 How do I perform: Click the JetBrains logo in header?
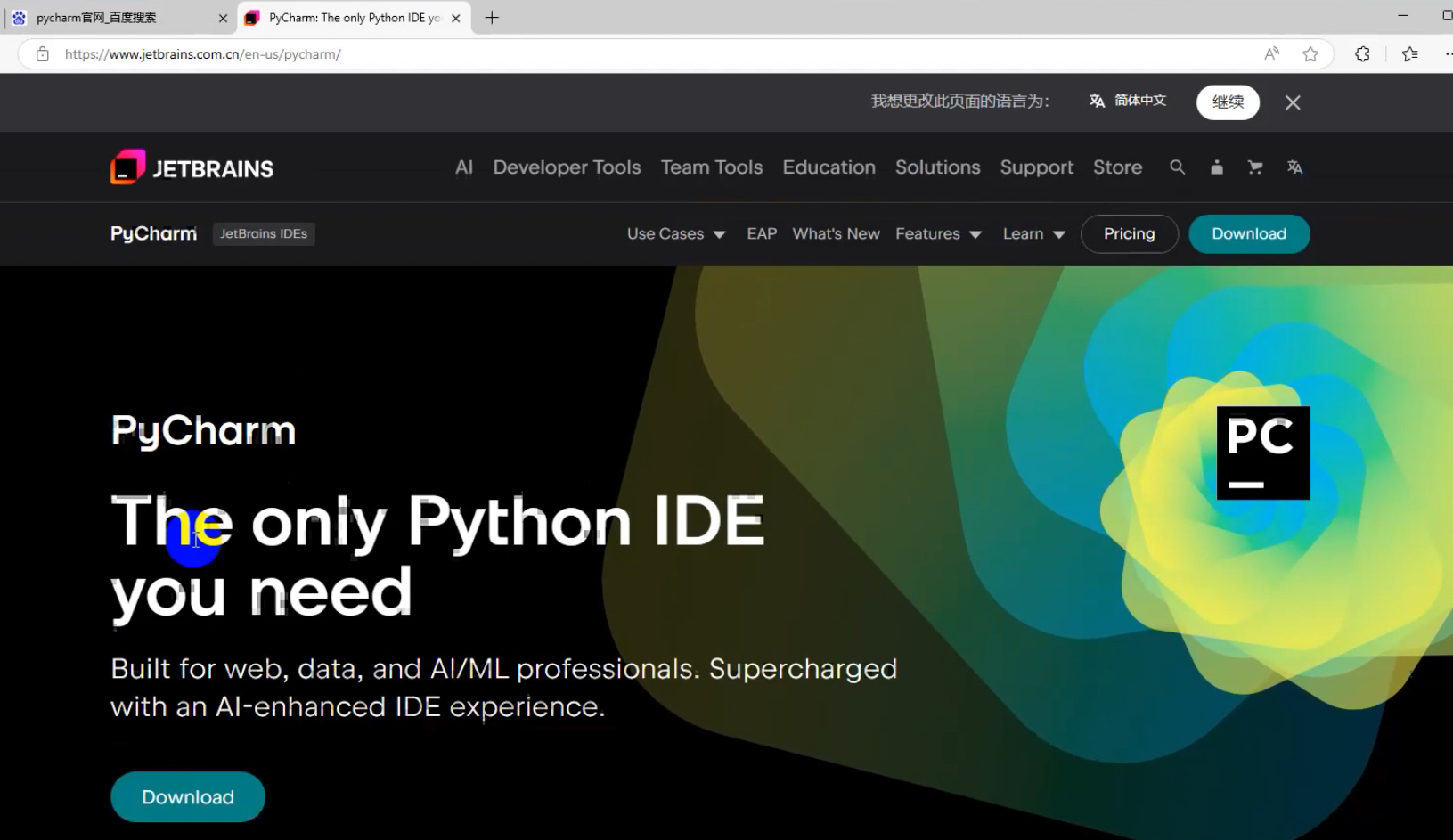[x=192, y=167]
